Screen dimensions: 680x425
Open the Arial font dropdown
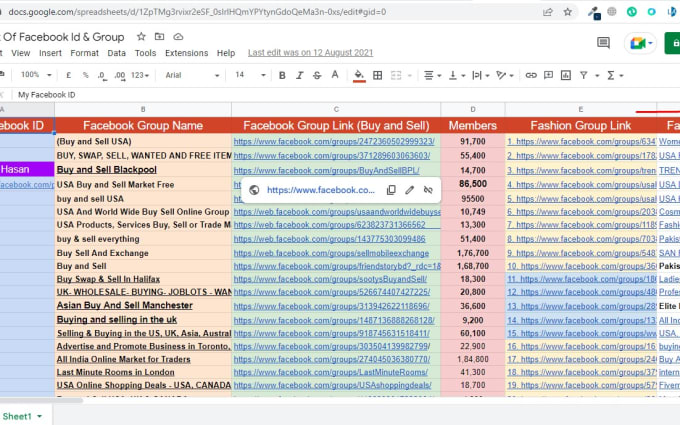[192, 75]
